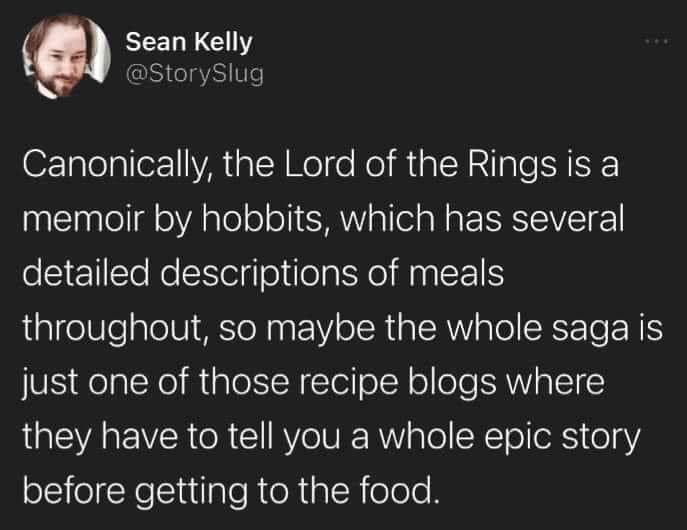Open the Sean Kelly display name
Screen dimensions: 687x530
point(189,42)
